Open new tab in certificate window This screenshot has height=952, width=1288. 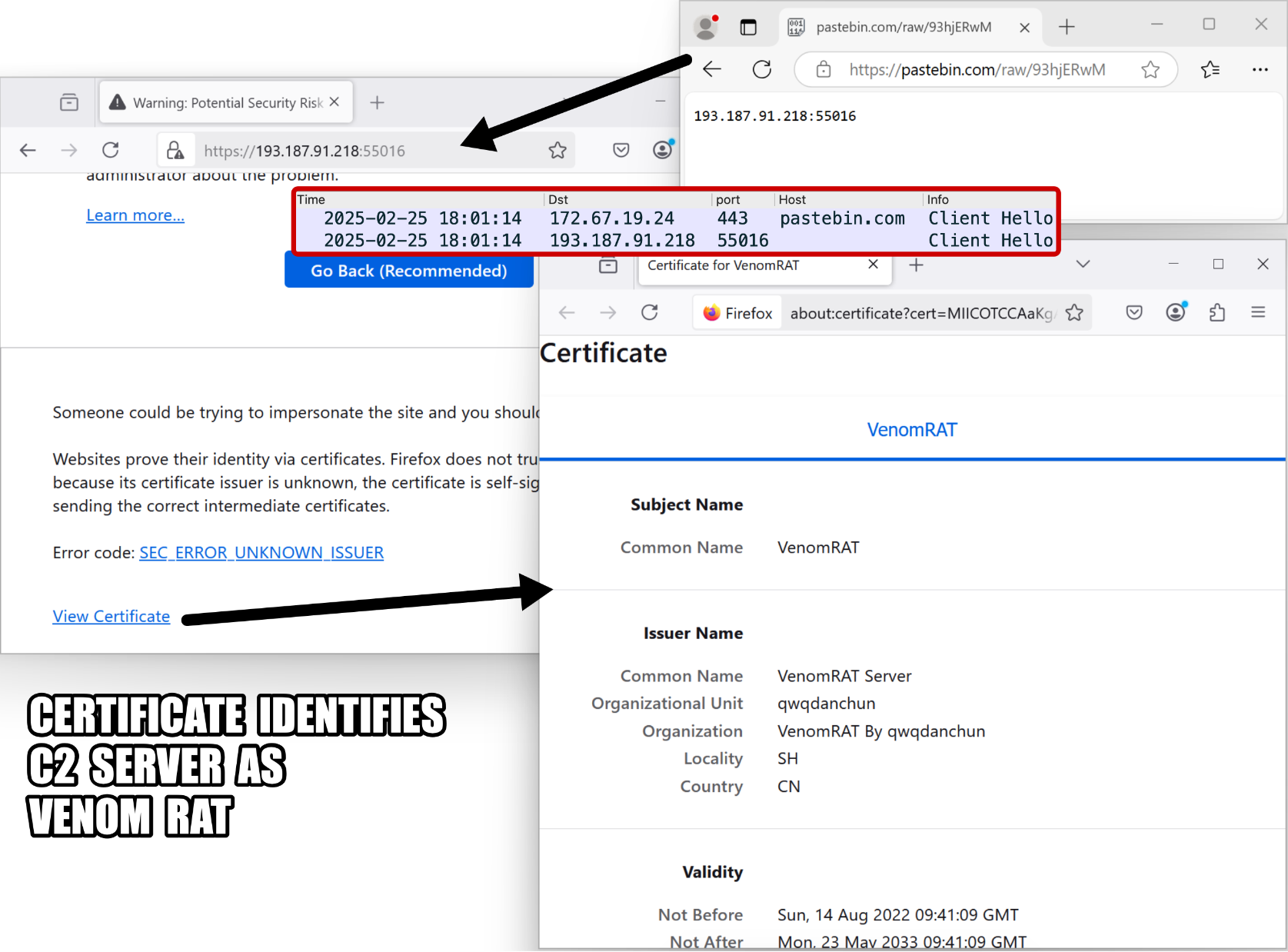(916, 265)
